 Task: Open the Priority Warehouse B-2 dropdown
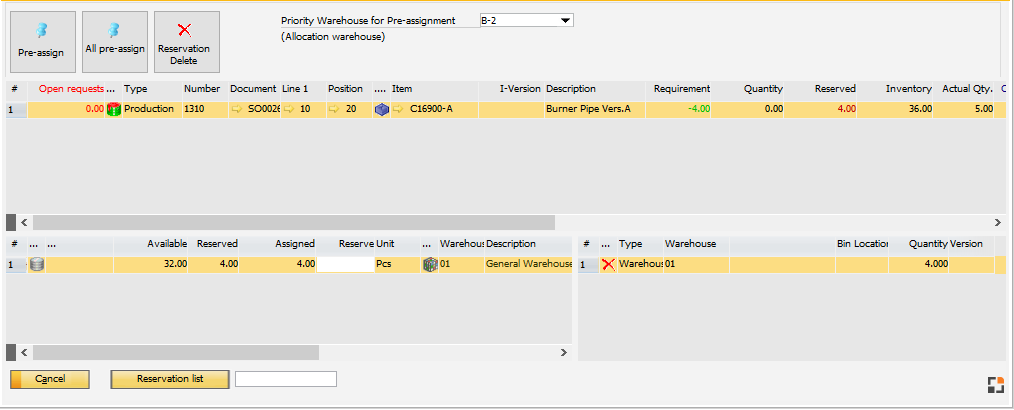coord(566,20)
